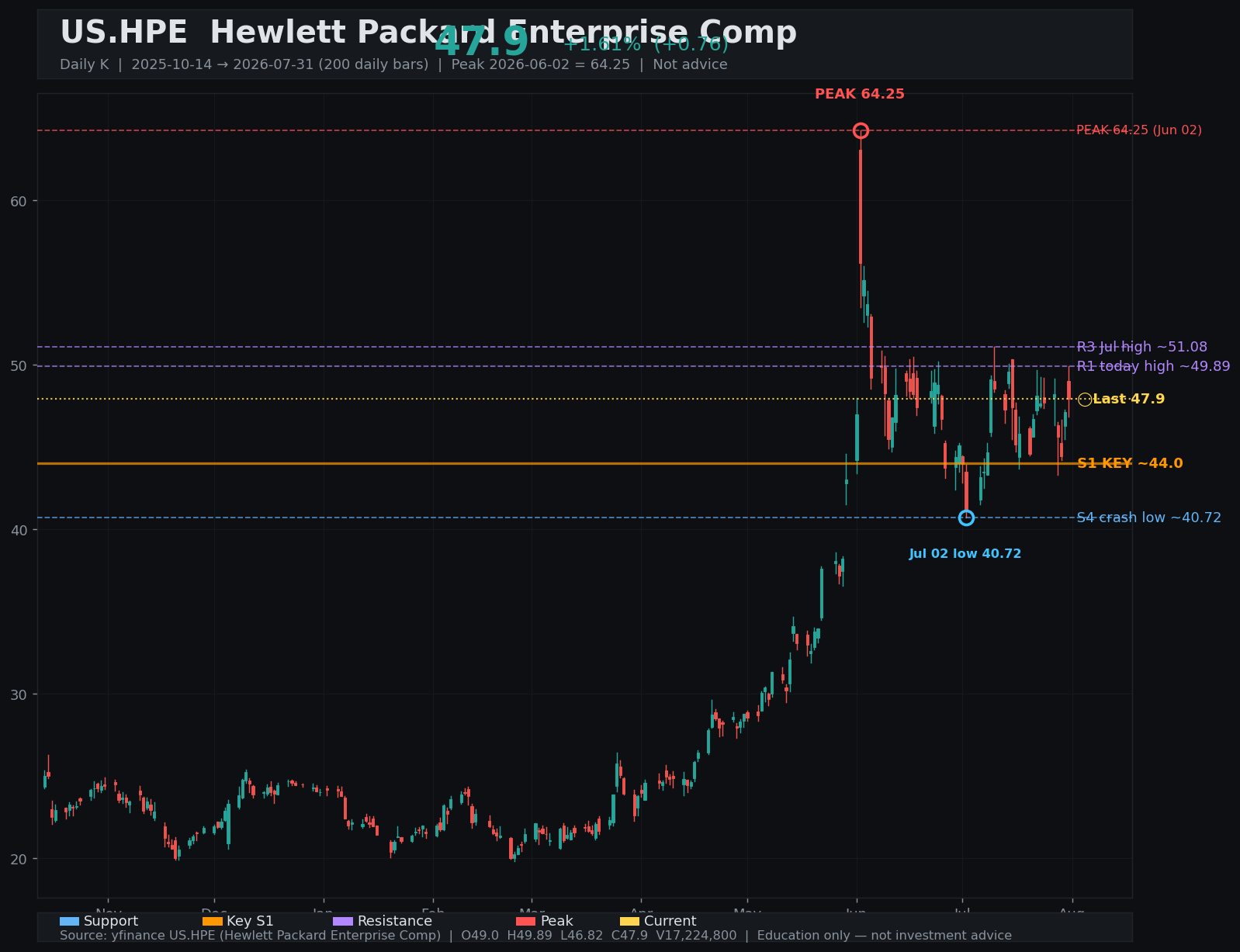
Task: Click the "20" y-axis tick label
Action: pyautogui.click(x=19, y=860)
